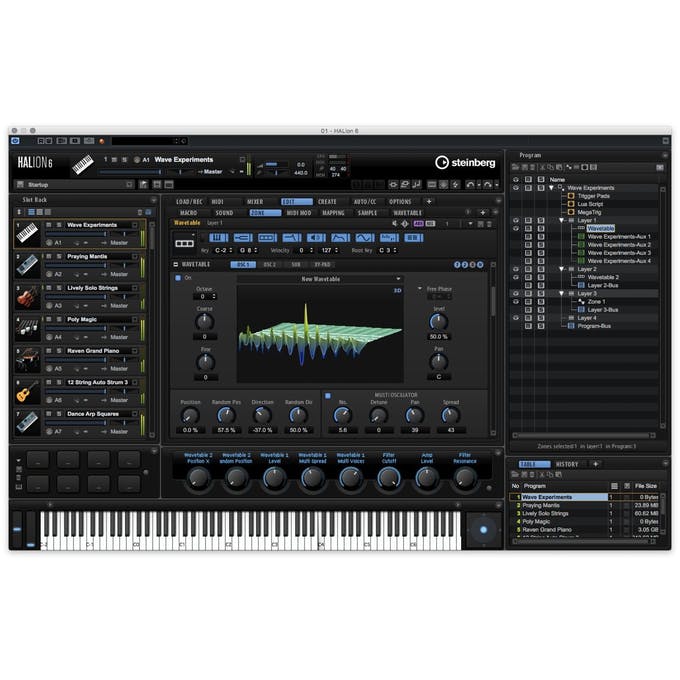Viewport: 680px width, 680px height.
Task: Click the blue power icon at top-left
Action: [x=15, y=141]
